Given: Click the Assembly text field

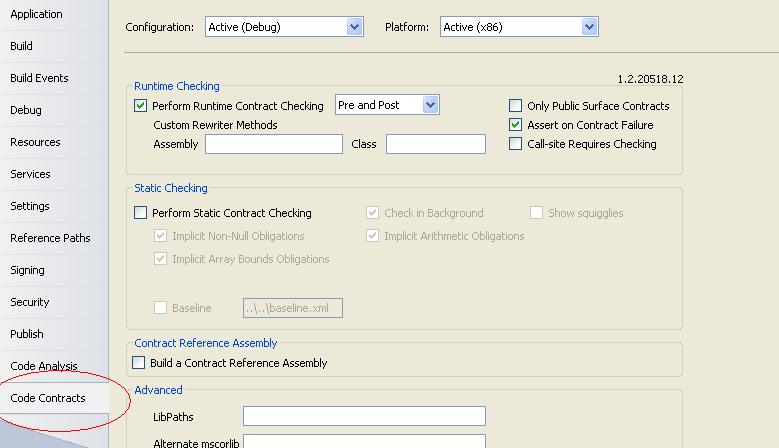Looking at the screenshot, I should 273,144.
